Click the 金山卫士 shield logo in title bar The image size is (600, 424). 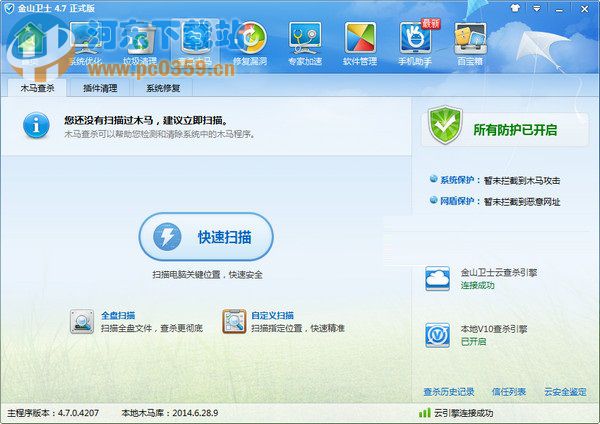[8, 8]
